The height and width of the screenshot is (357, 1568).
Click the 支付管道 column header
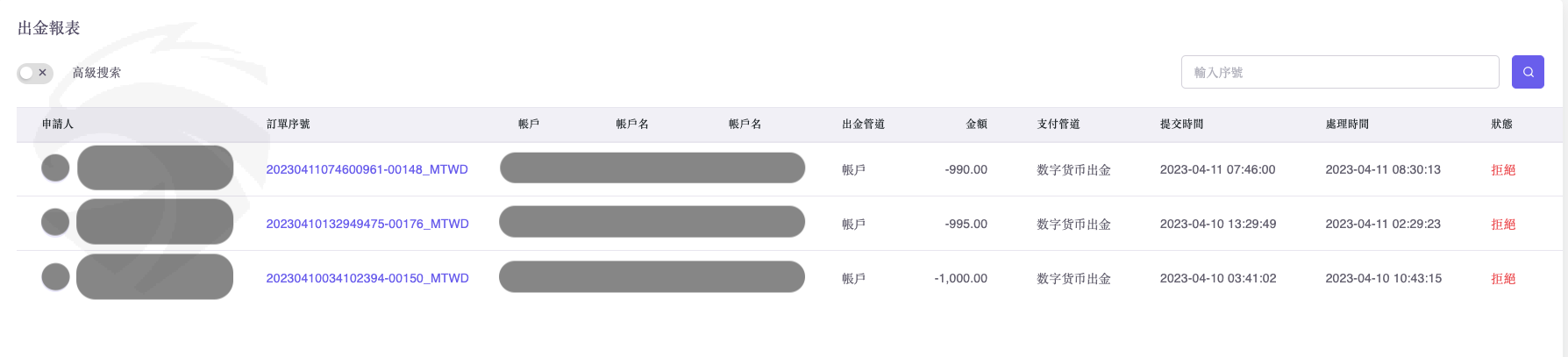[x=1058, y=124]
